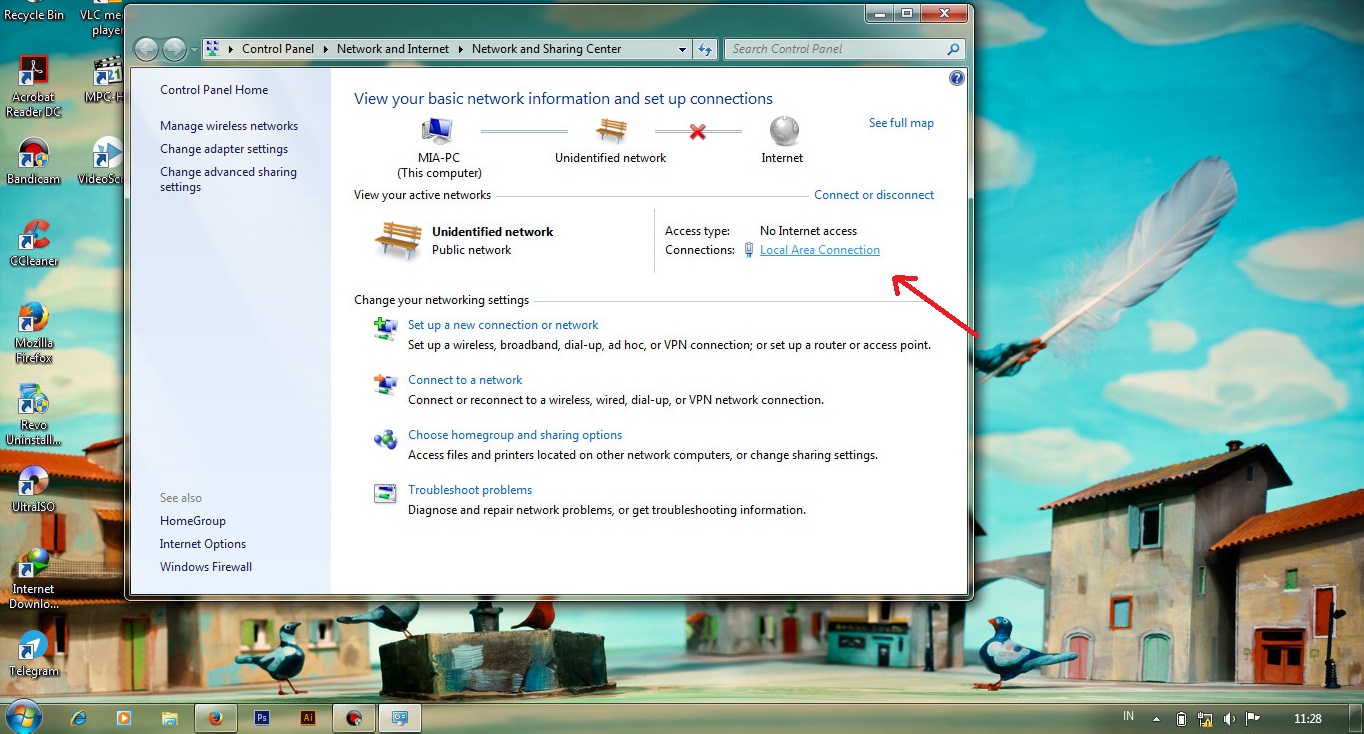Open the Local Area Connection link
The image size is (1364, 734).
click(819, 250)
